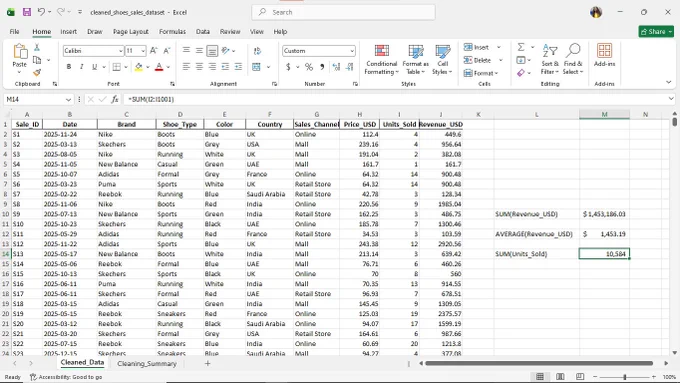This screenshot has width=680, height=383.
Task: Toggle Bottom Align
Action: (212, 51)
